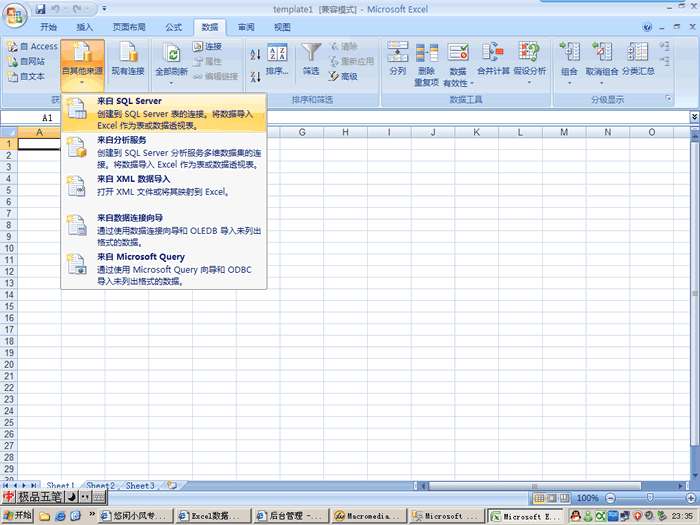
Task: Switch to the Review (审阅) tab
Action: (246, 27)
